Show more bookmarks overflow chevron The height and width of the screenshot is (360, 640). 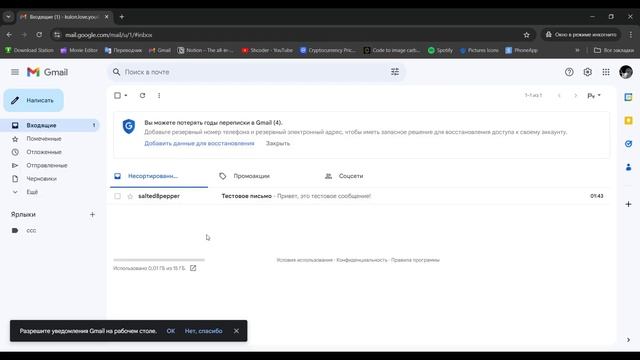click(x=577, y=50)
